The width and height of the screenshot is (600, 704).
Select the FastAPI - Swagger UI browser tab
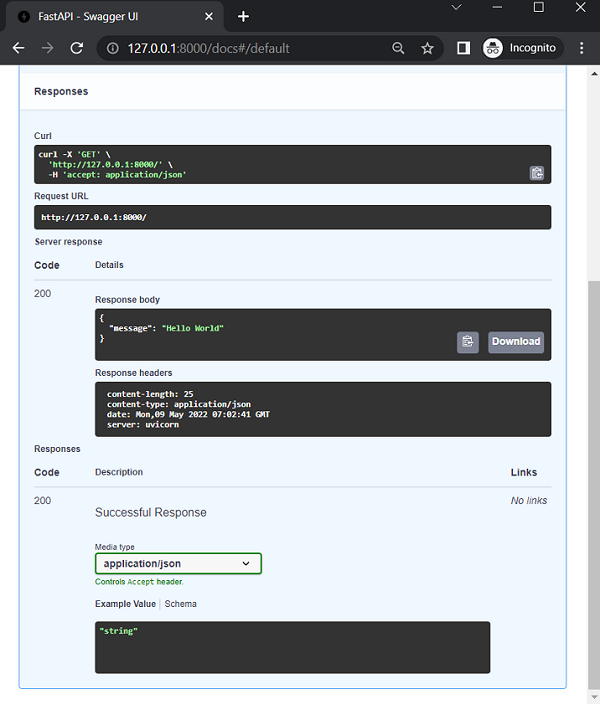pyautogui.click(x=110, y=16)
